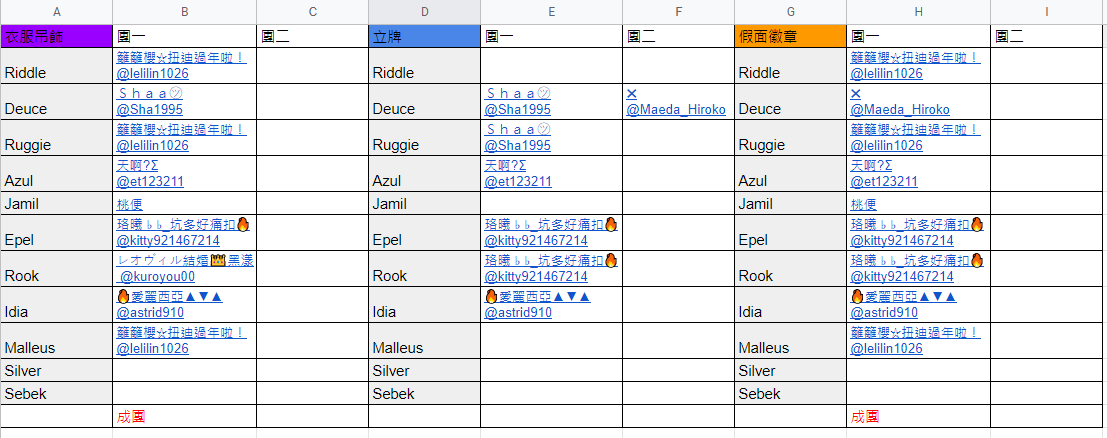
Task: Open @lelilin1026 link in Malleus row column B
Action: click(x=152, y=348)
